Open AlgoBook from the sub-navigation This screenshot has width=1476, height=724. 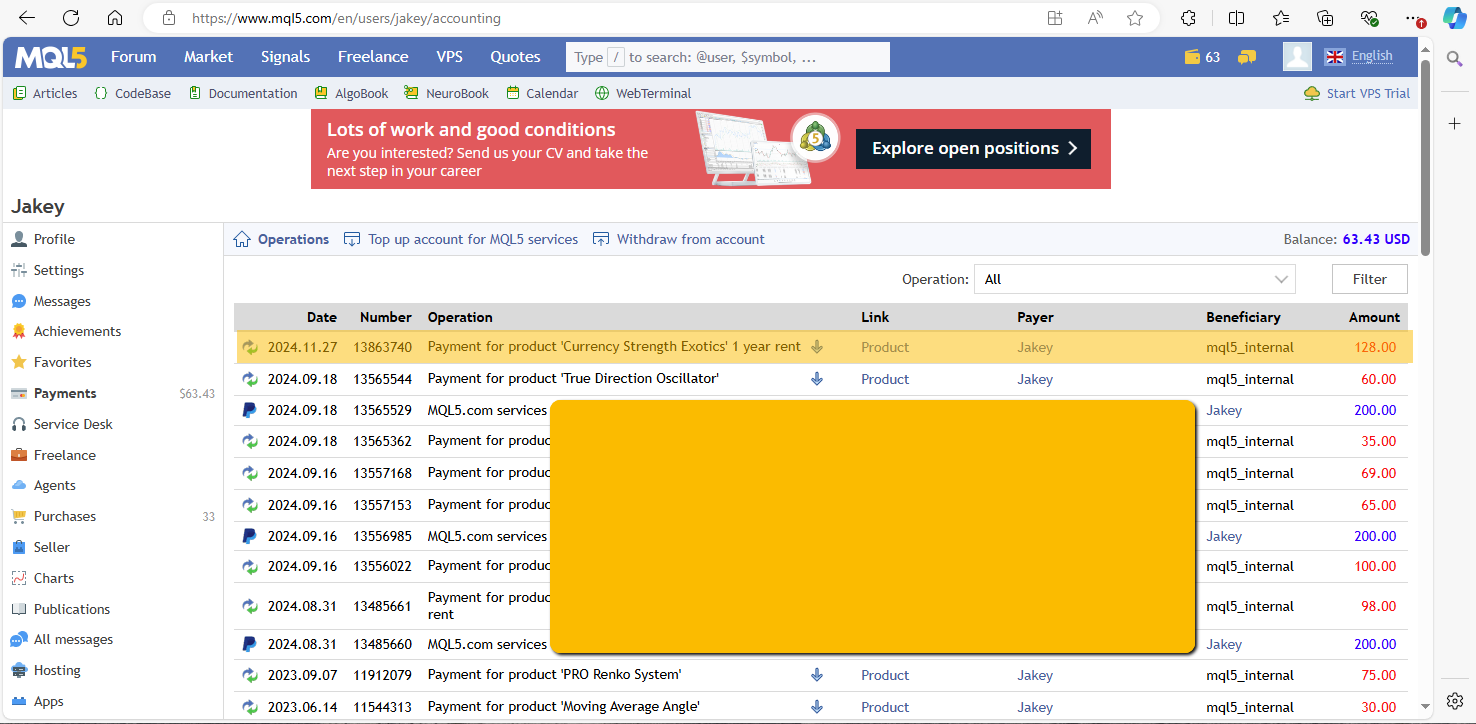pos(351,93)
